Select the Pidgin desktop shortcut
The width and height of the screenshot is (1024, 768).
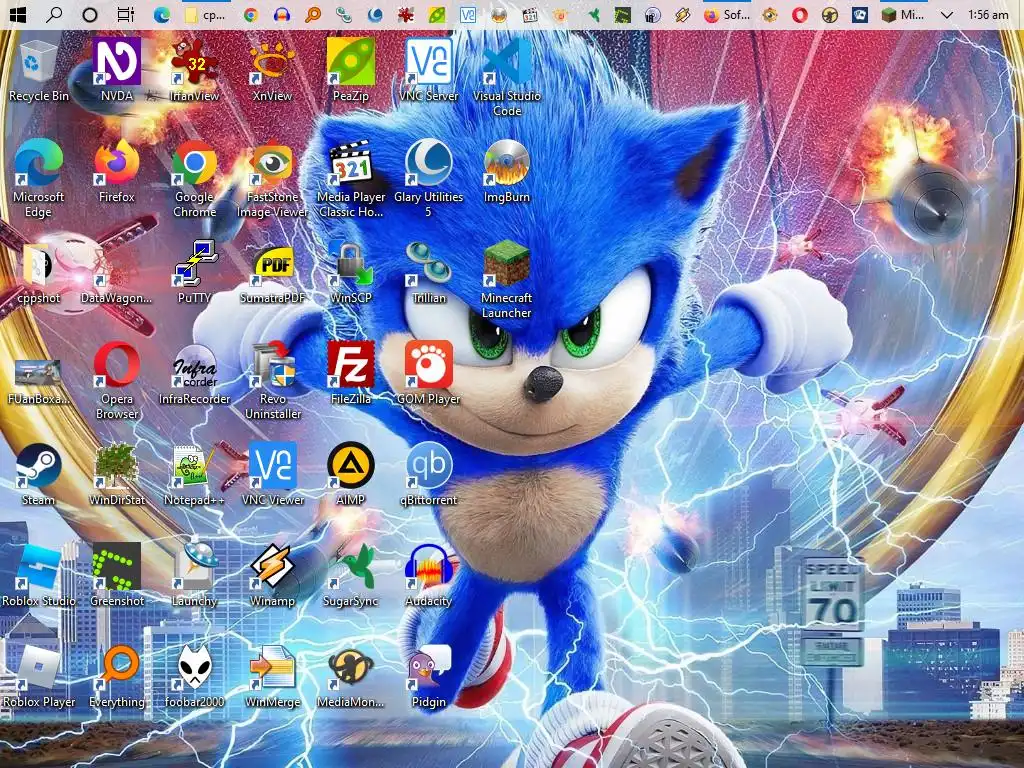tap(428, 677)
